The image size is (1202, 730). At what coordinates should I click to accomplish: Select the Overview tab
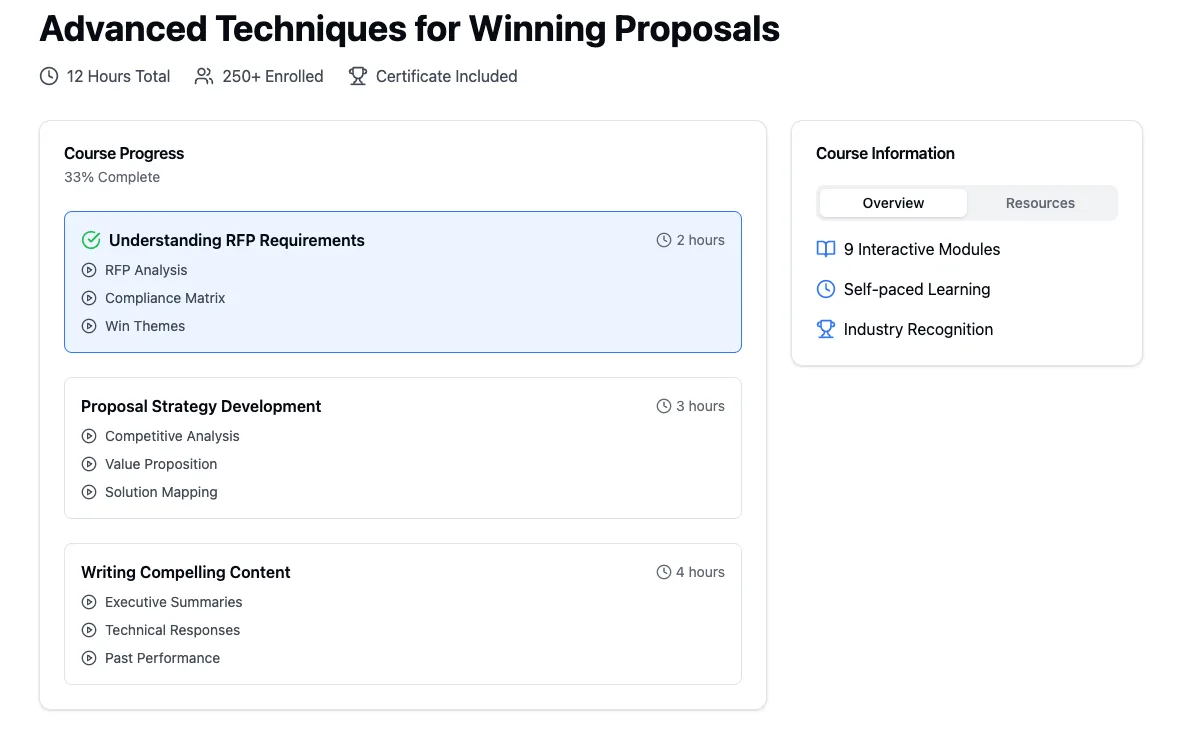[x=893, y=203]
